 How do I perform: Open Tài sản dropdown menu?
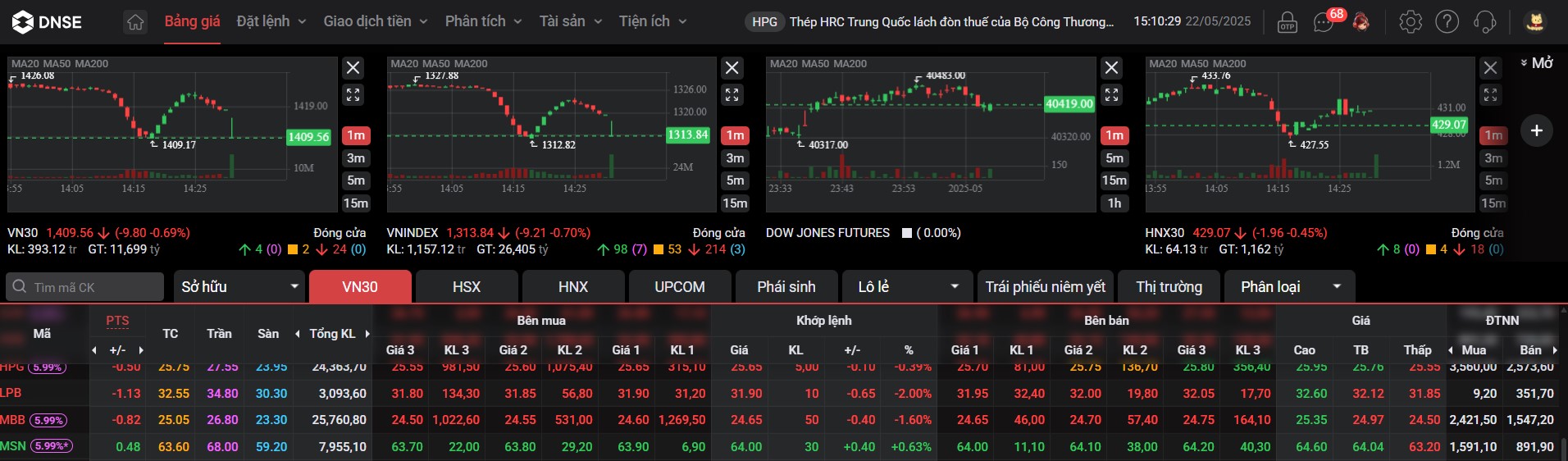tap(570, 21)
